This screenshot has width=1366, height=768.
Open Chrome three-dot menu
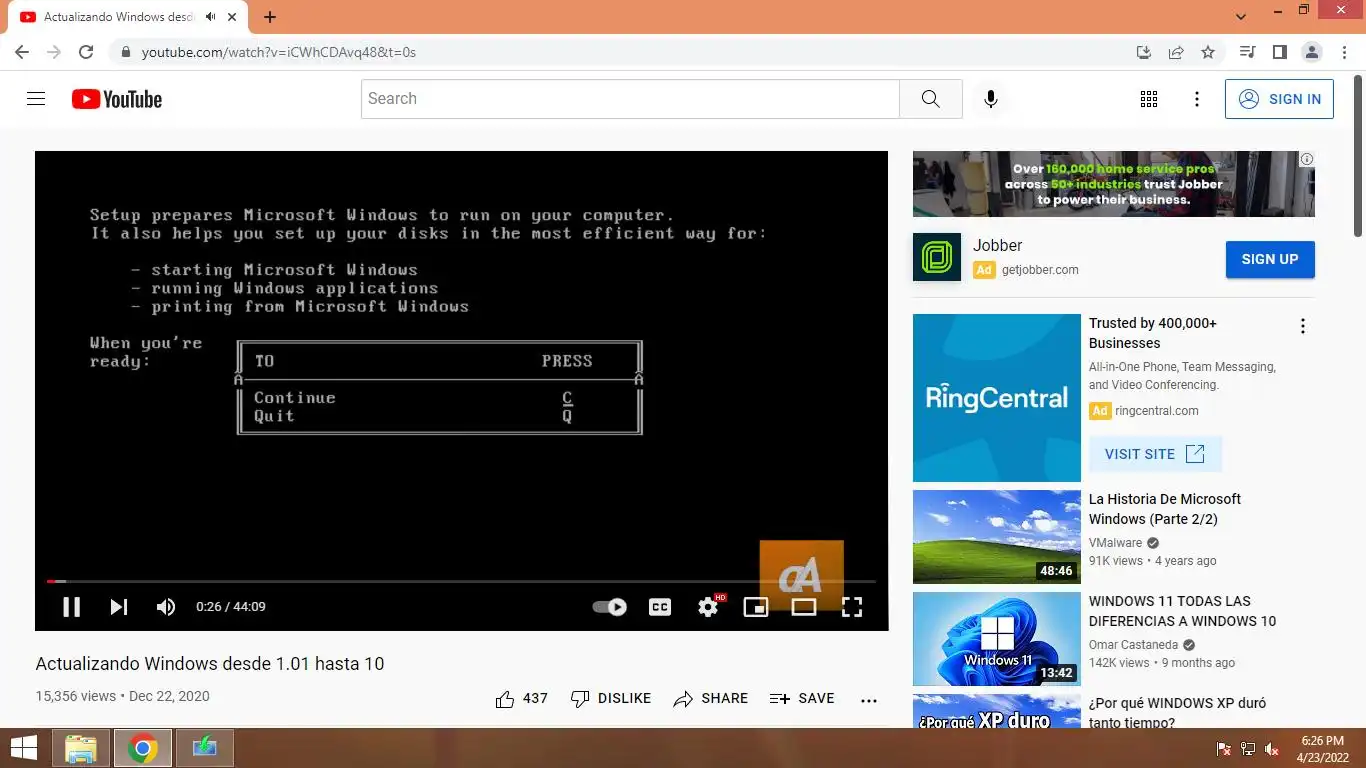(1345, 52)
